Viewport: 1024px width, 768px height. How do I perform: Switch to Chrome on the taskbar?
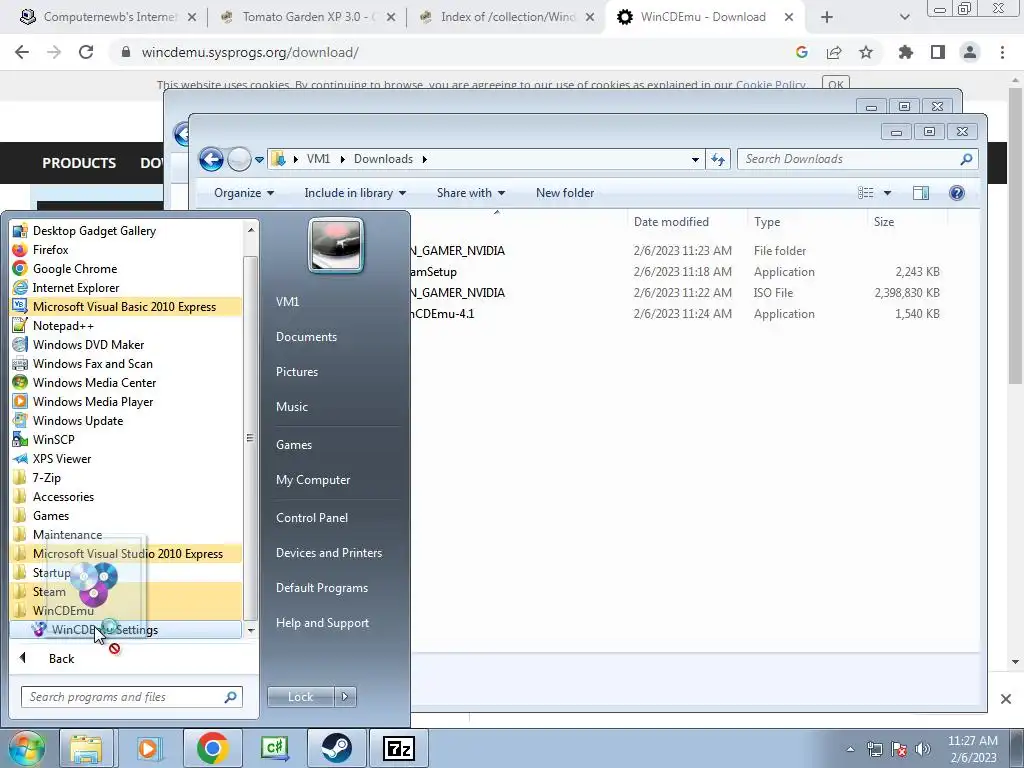pyautogui.click(x=212, y=748)
